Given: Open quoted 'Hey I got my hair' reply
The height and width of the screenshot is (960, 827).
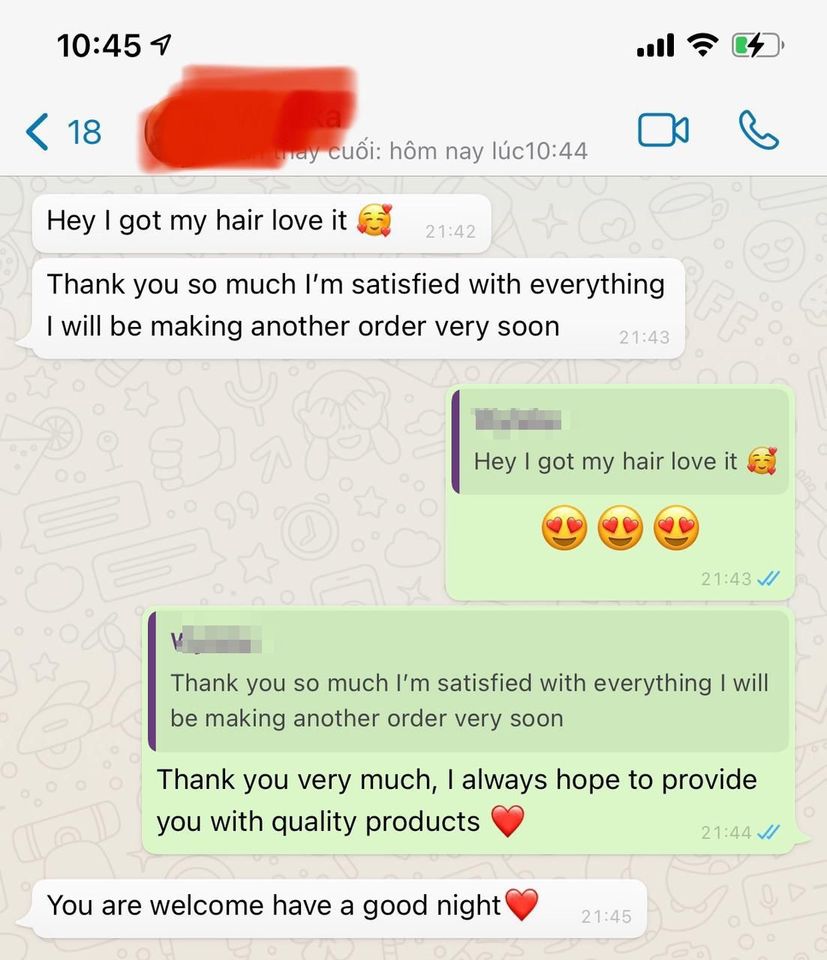Looking at the screenshot, I should [621, 441].
